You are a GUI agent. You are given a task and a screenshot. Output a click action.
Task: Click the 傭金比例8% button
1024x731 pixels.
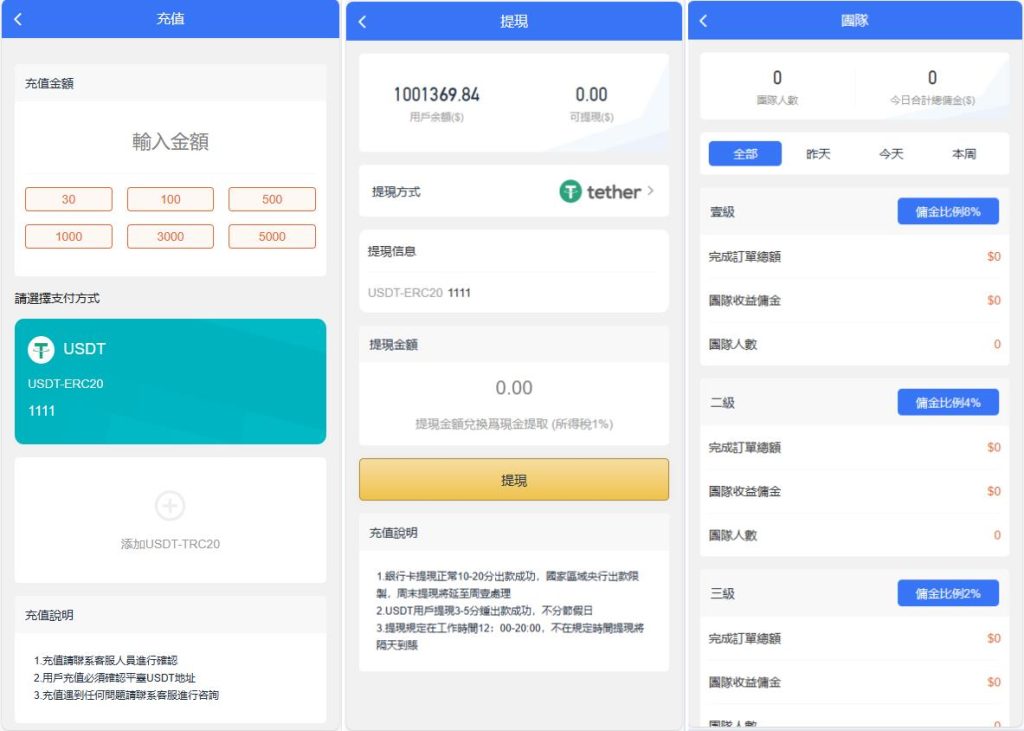click(947, 212)
